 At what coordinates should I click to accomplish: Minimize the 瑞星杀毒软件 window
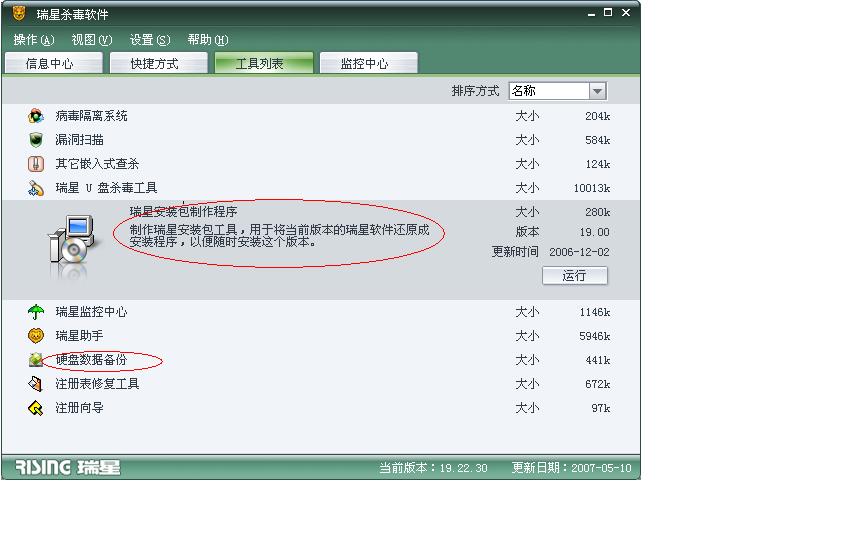click(x=591, y=13)
